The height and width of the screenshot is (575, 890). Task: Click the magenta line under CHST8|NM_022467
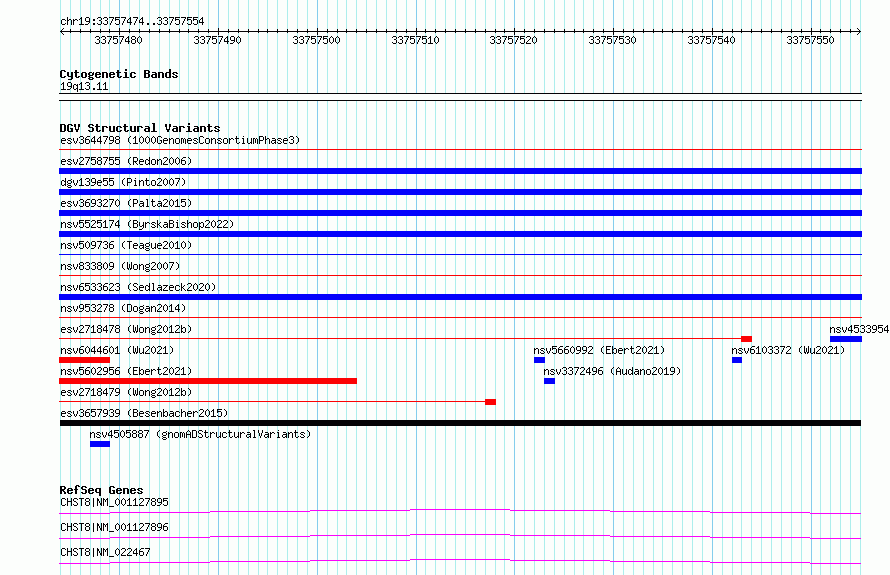point(460,561)
